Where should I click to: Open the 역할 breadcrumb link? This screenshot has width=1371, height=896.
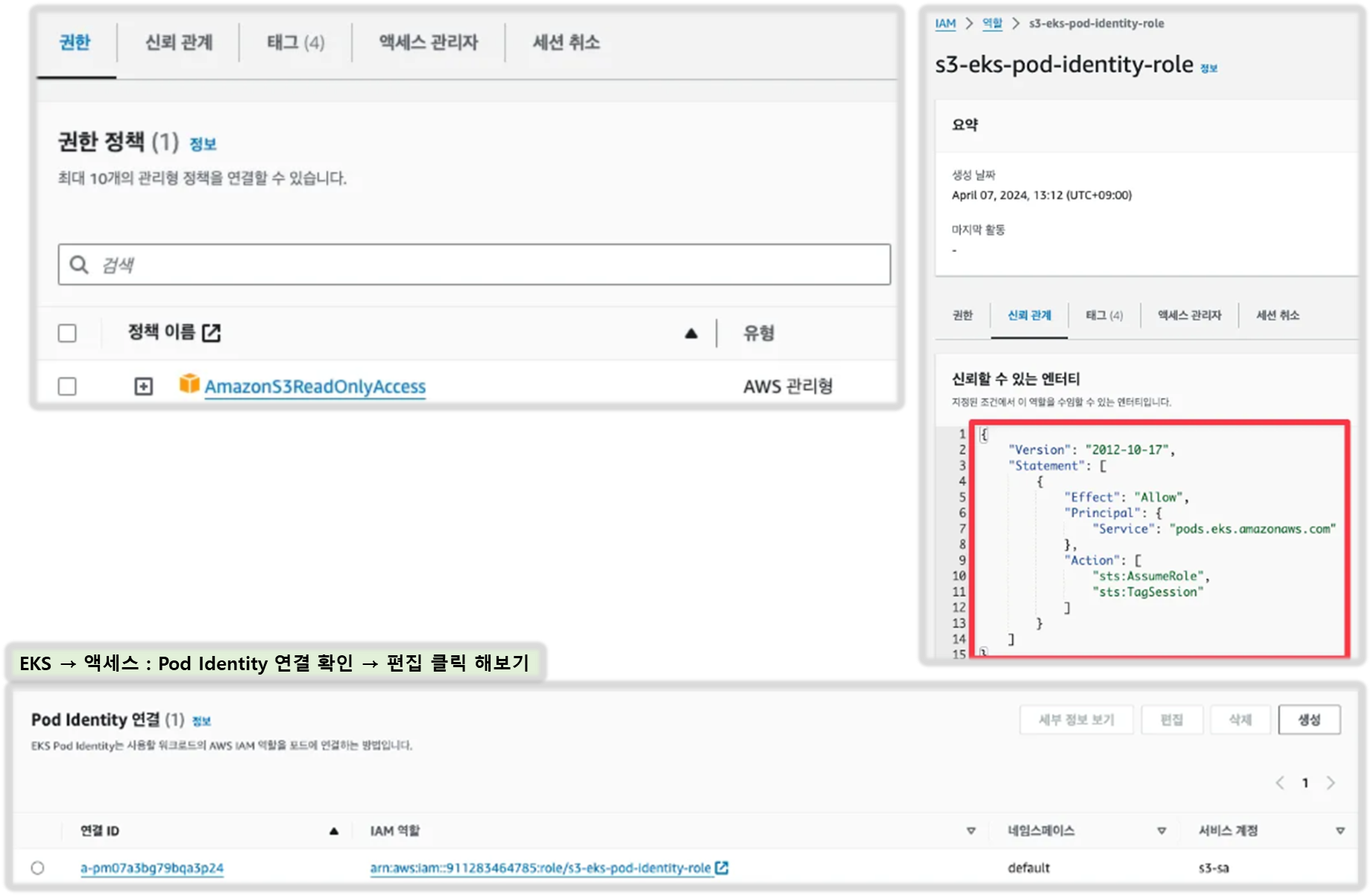click(992, 23)
